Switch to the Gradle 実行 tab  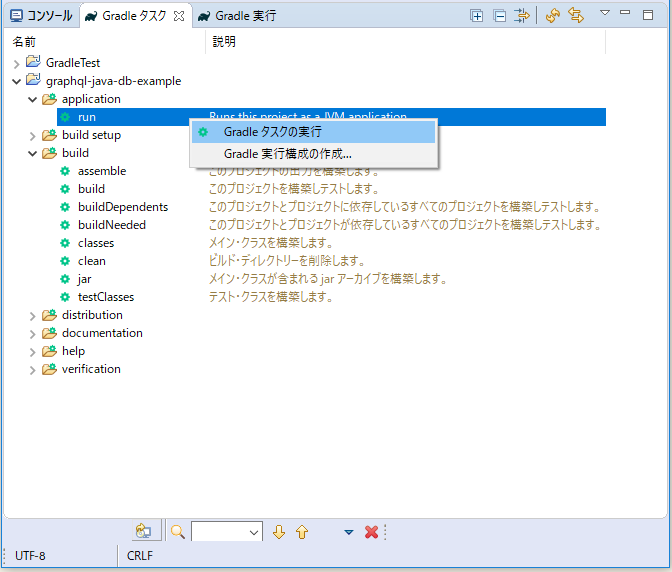(237, 16)
